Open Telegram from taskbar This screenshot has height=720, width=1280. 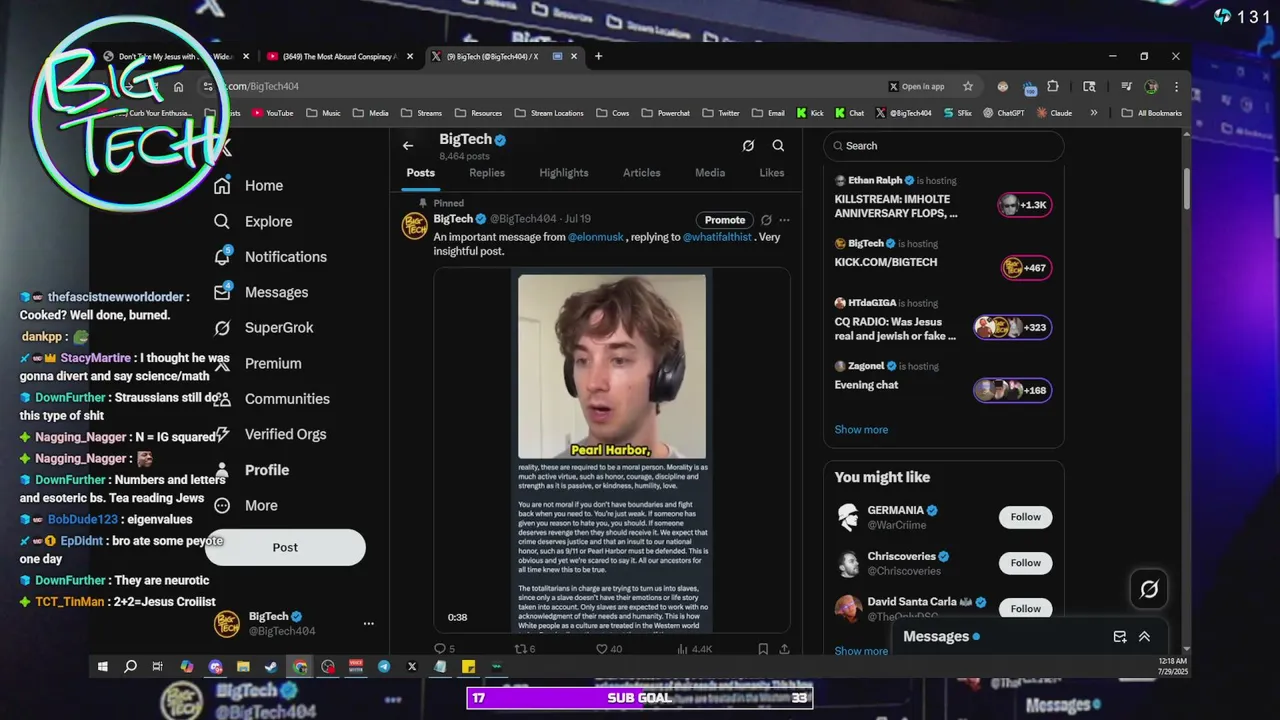click(x=384, y=666)
